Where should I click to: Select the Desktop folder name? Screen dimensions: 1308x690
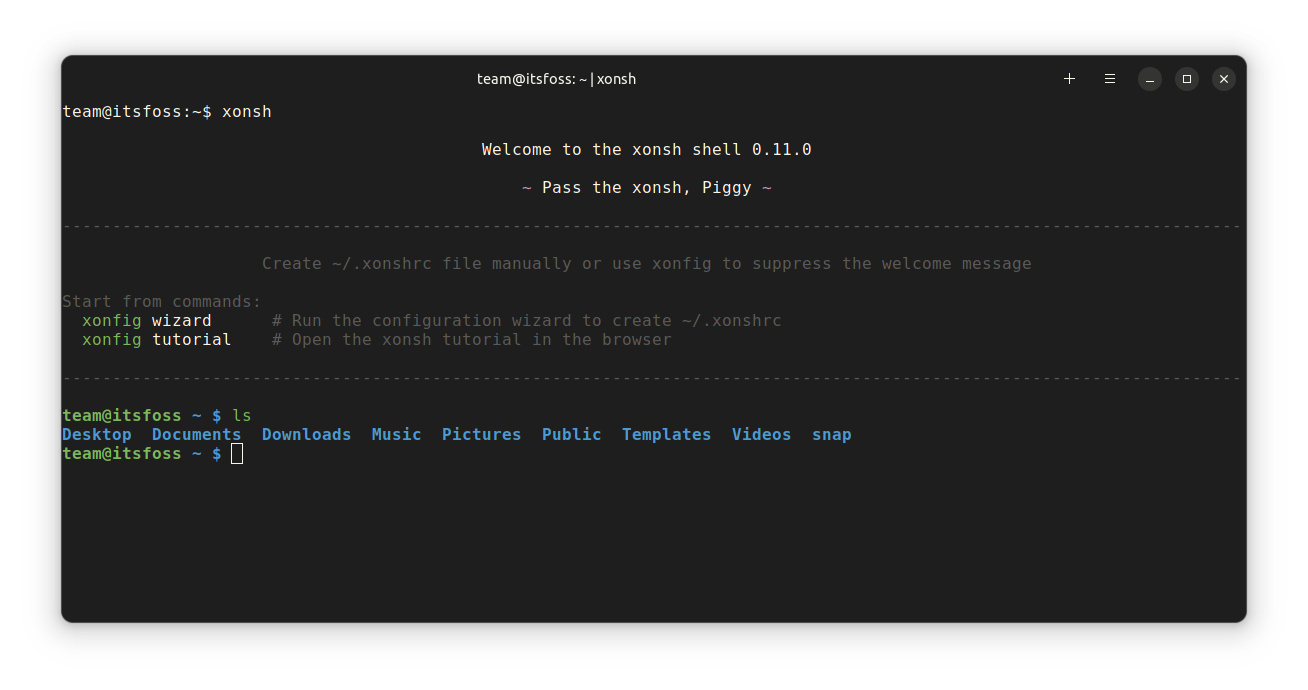tap(96, 434)
